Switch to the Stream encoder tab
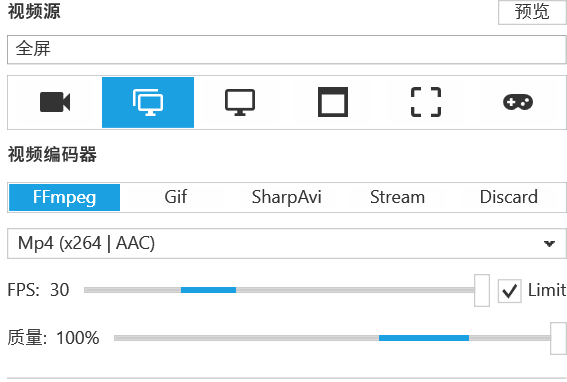The image size is (567, 382). pyautogui.click(x=397, y=198)
